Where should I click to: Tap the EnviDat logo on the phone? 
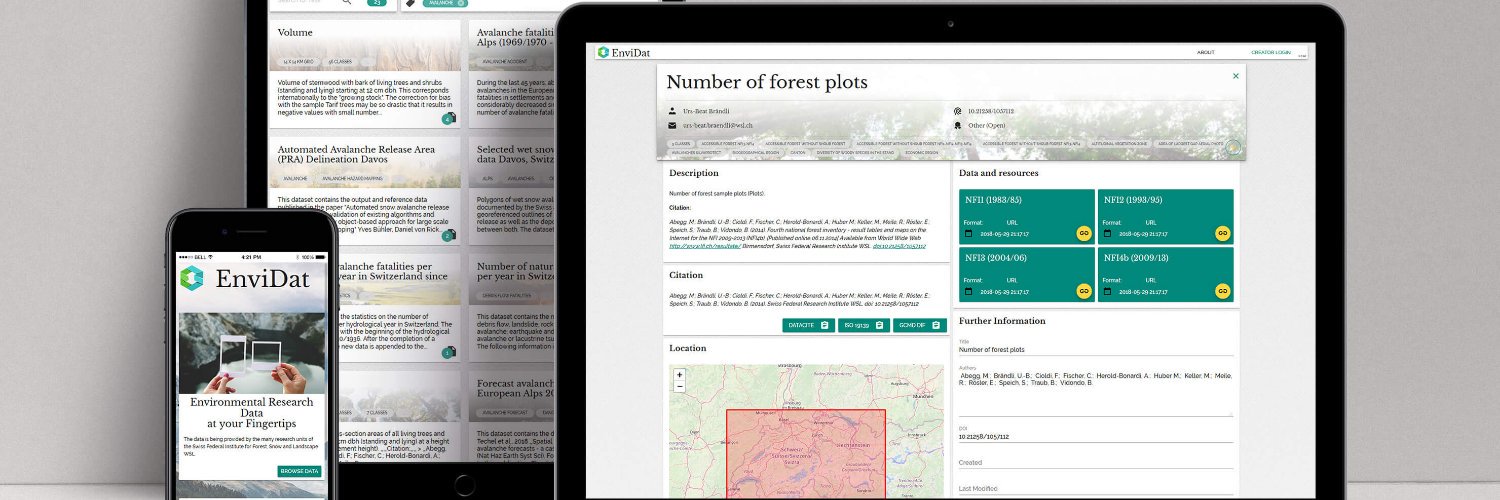click(191, 278)
